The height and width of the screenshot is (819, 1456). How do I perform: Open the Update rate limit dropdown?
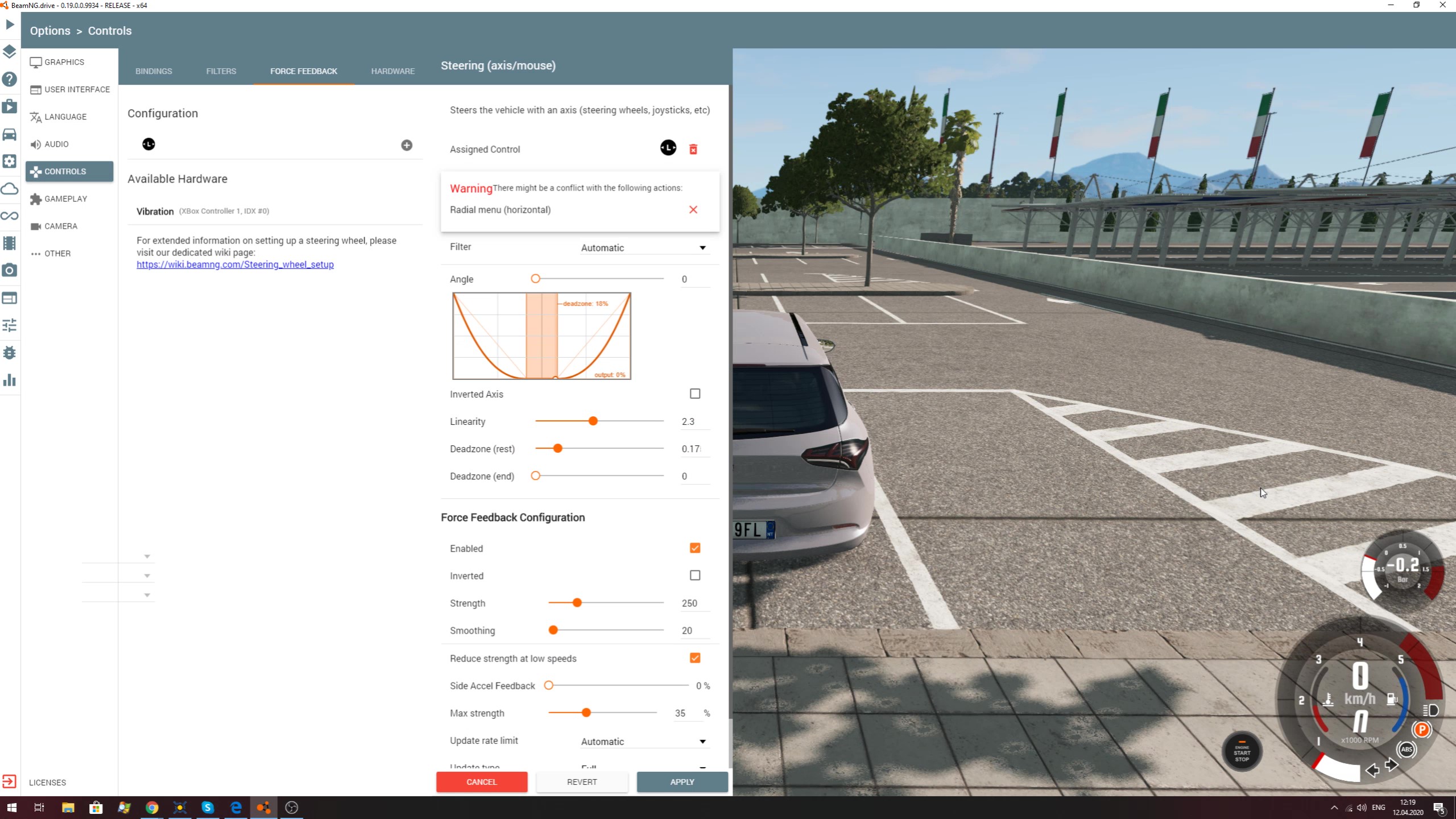pyautogui.click(x=644, y=742)
